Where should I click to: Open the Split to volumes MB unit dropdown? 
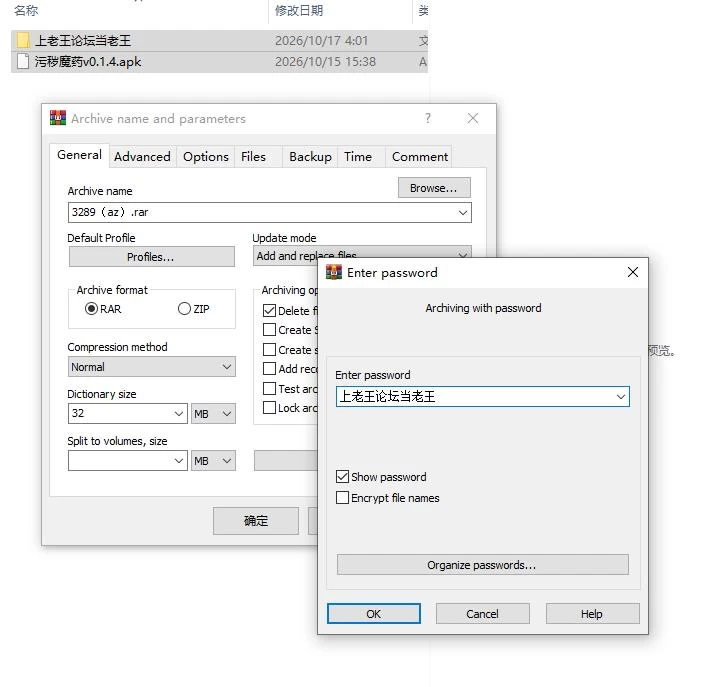pyautogui.click(x=227, y=461)
